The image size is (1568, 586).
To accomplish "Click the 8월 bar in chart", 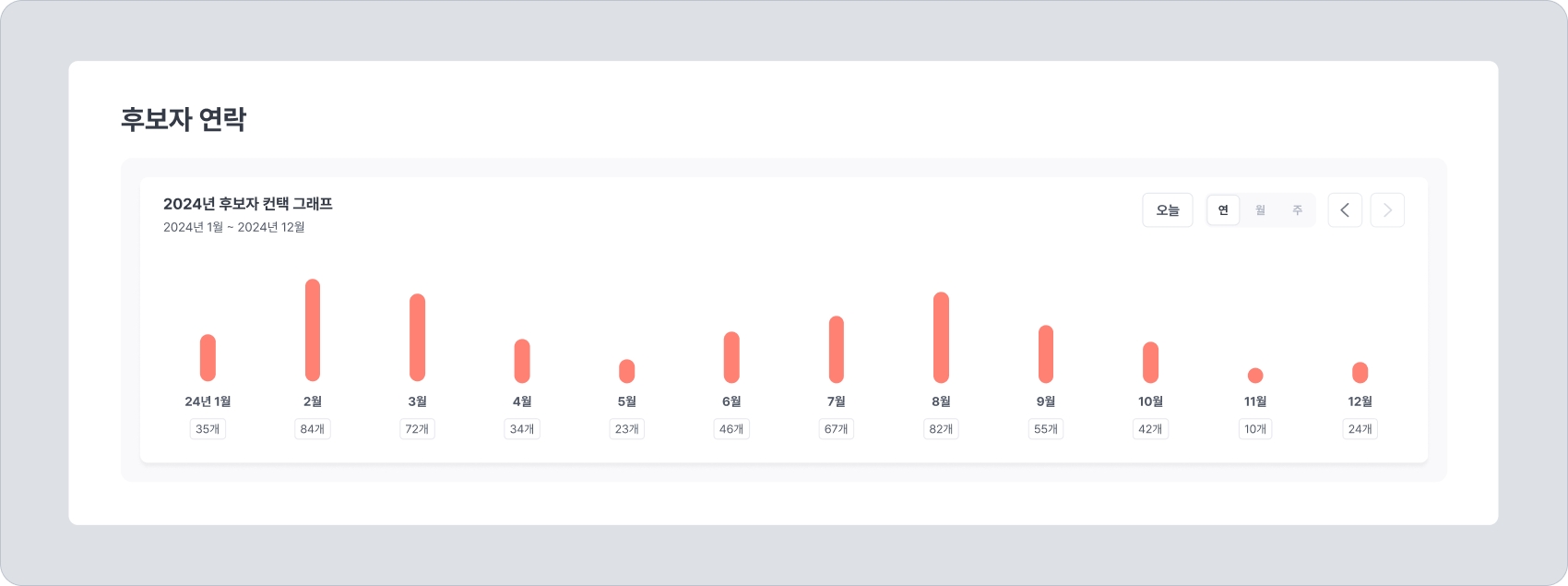I will tap(941, 337).
